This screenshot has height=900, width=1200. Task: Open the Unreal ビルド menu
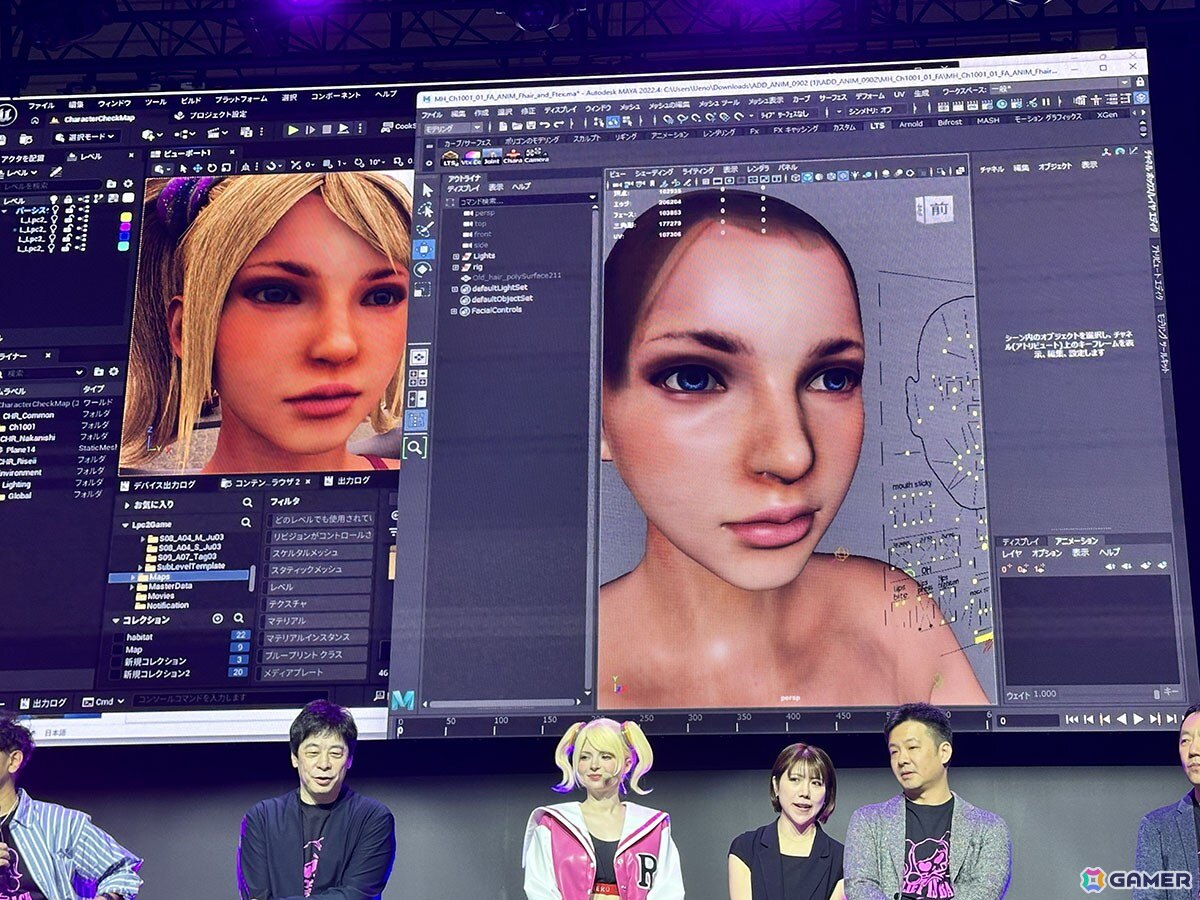tap(191, 100)
